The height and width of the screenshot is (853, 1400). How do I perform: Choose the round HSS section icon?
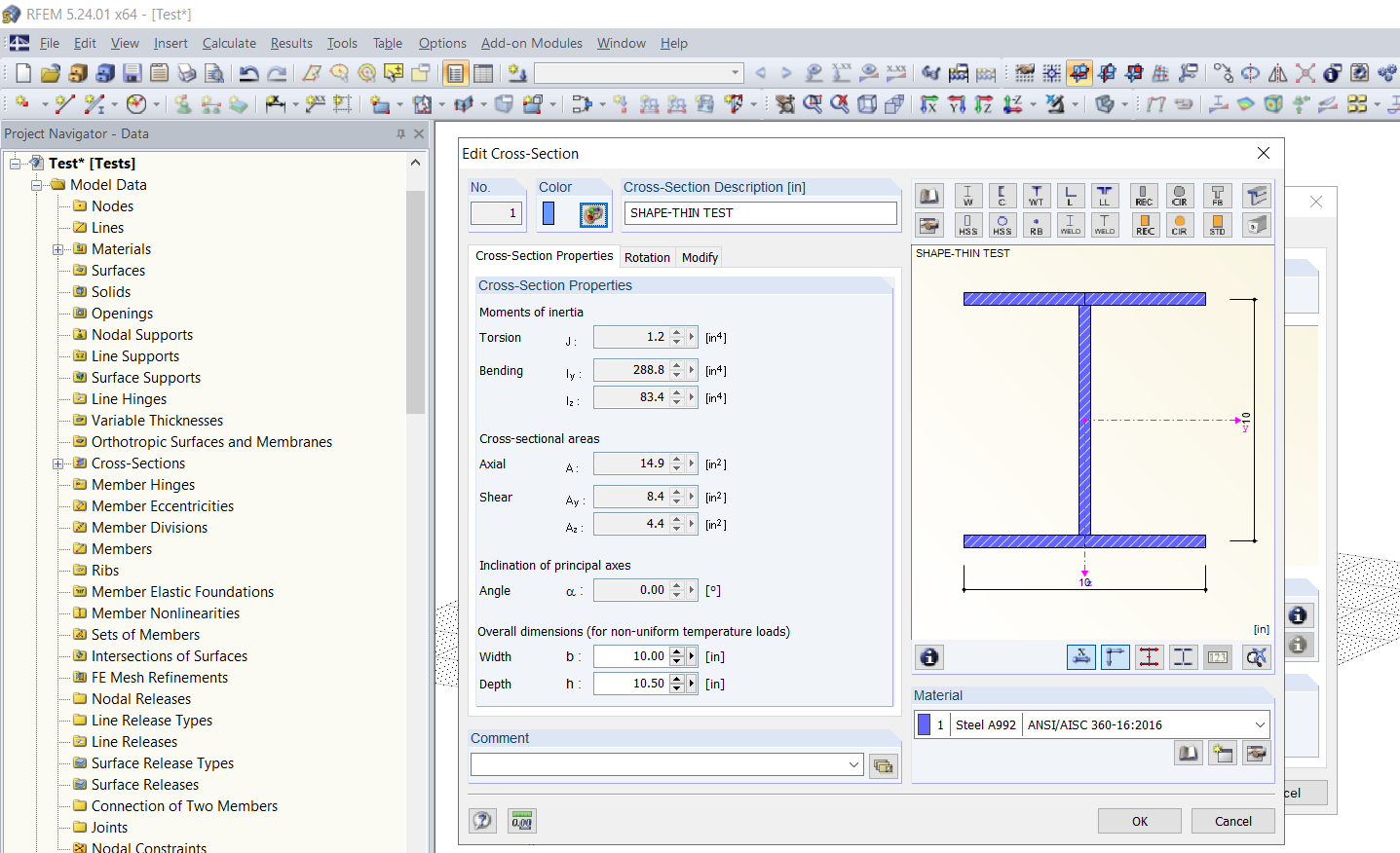coord(1003,225)
